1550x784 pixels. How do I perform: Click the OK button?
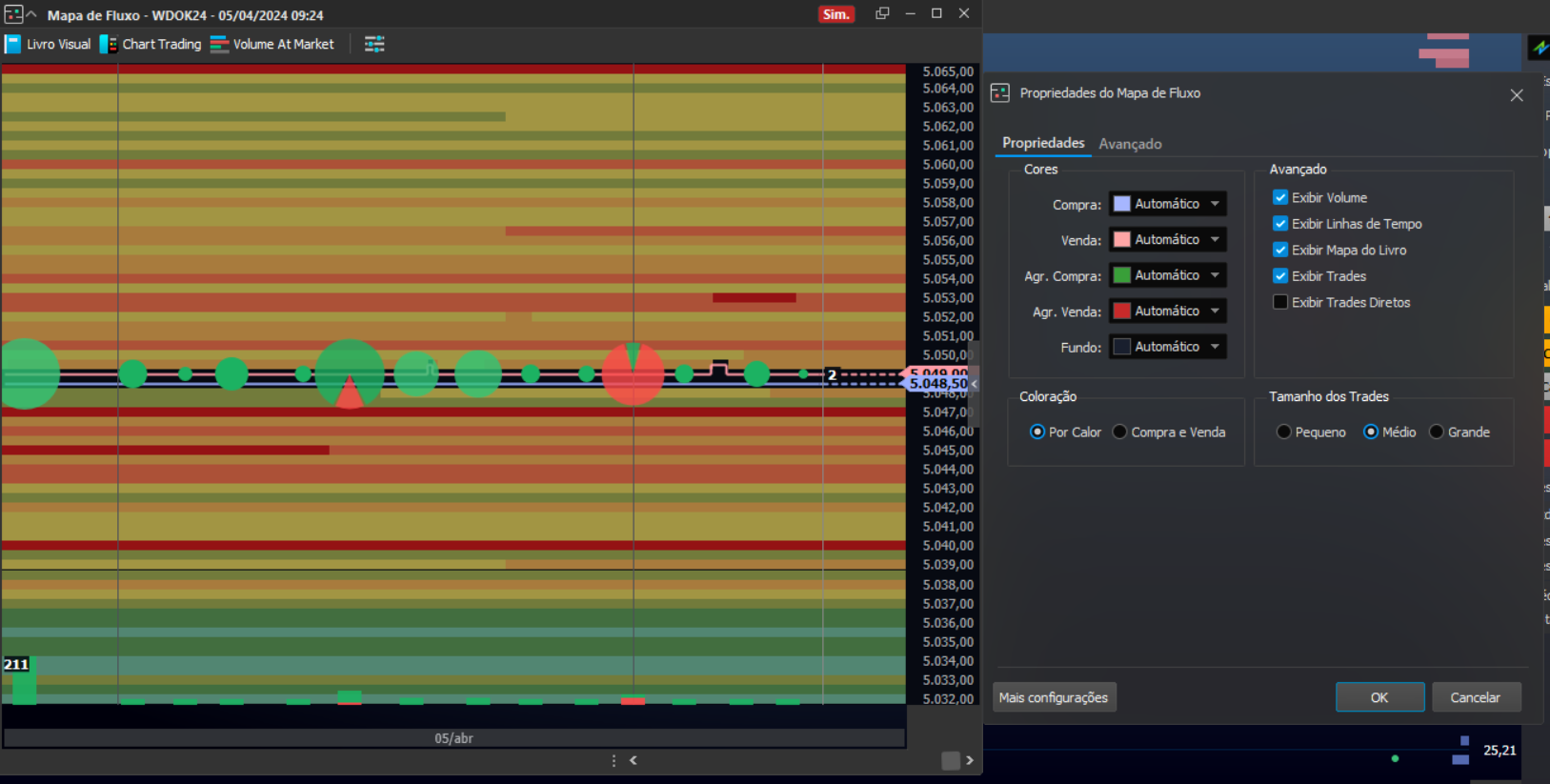click(1379, 697)
